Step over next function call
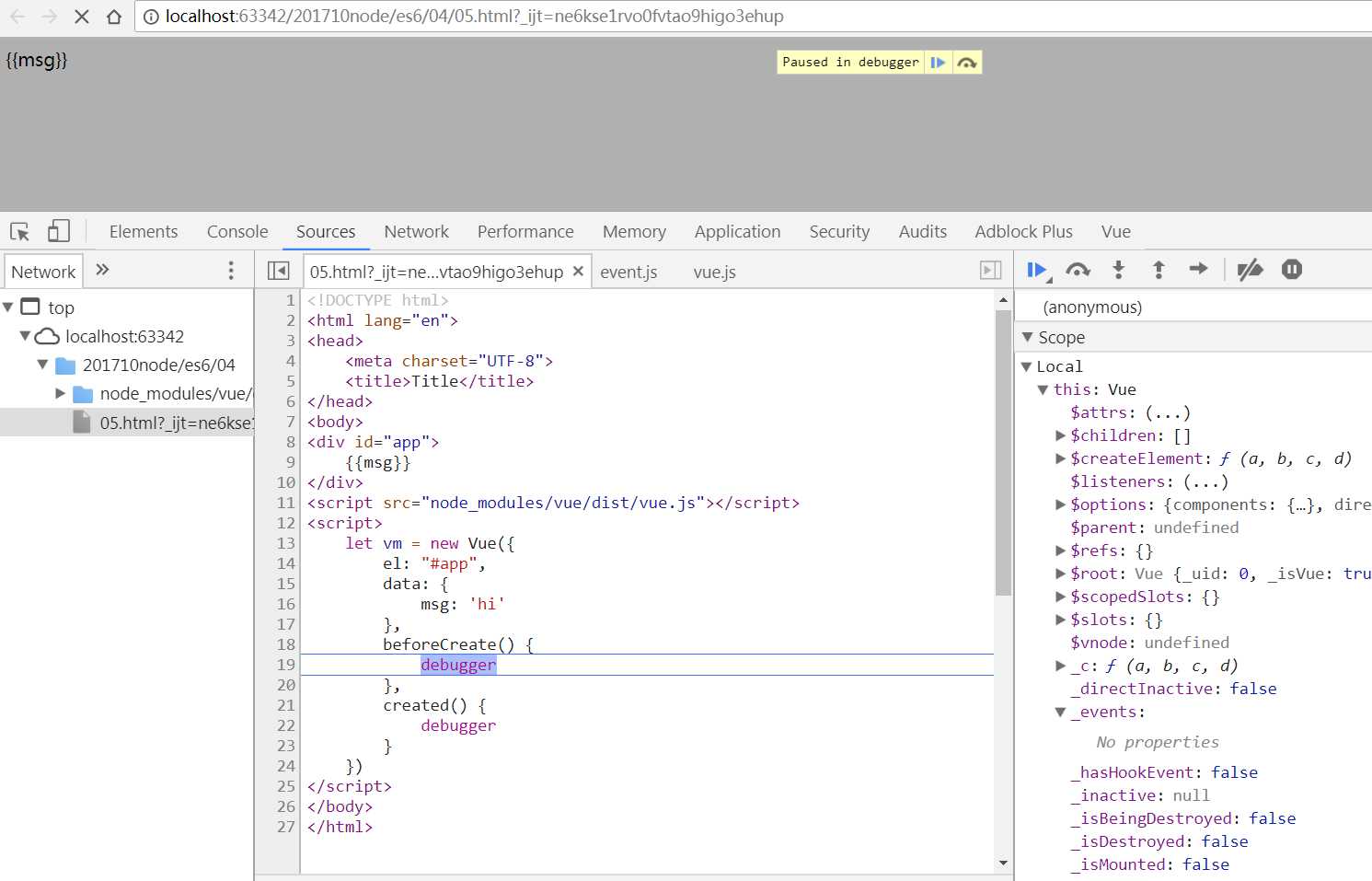The width and height of the screenshot is (1372, 881). point(1078,270)
